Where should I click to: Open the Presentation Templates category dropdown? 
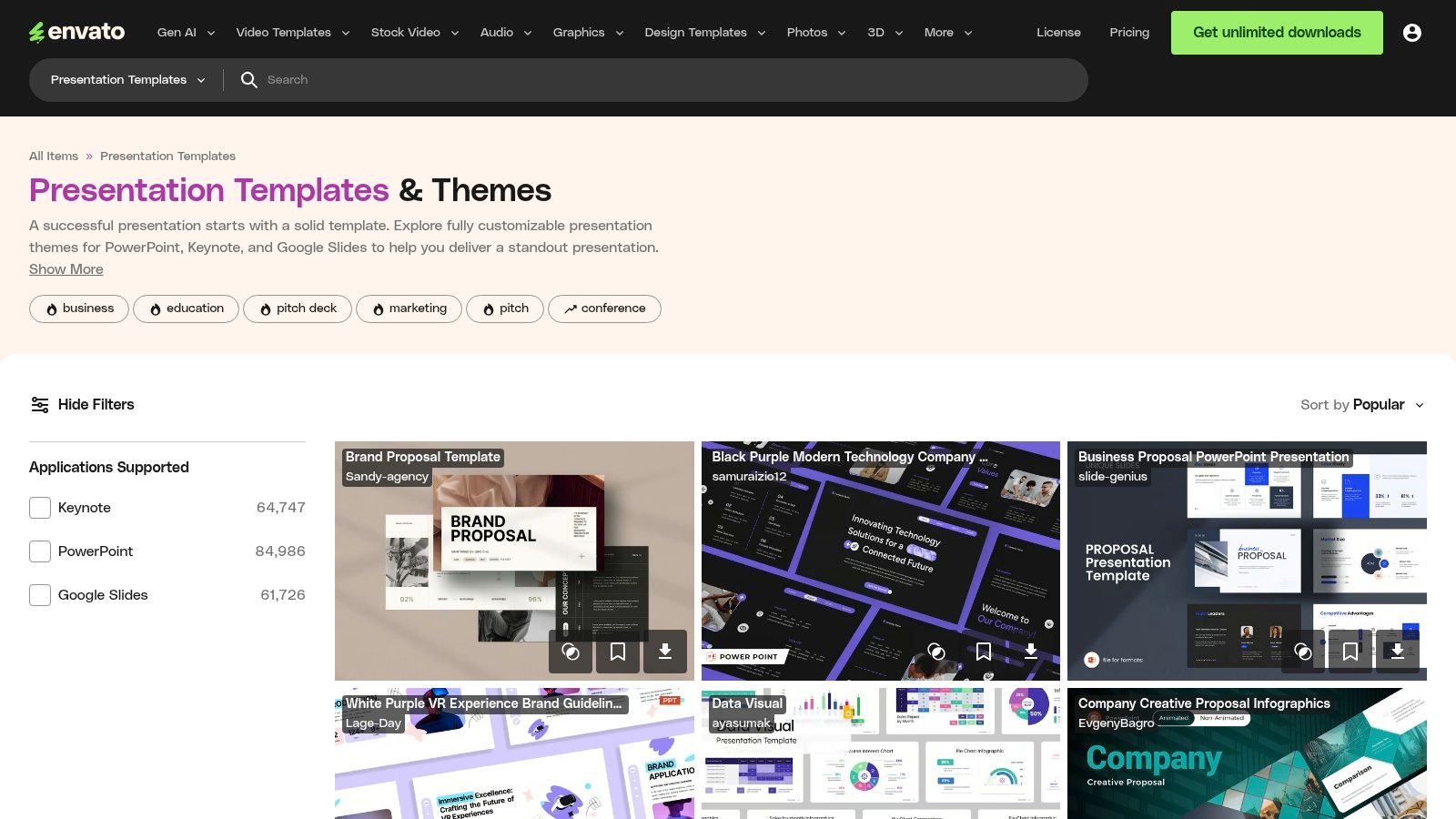coord(127,80)
